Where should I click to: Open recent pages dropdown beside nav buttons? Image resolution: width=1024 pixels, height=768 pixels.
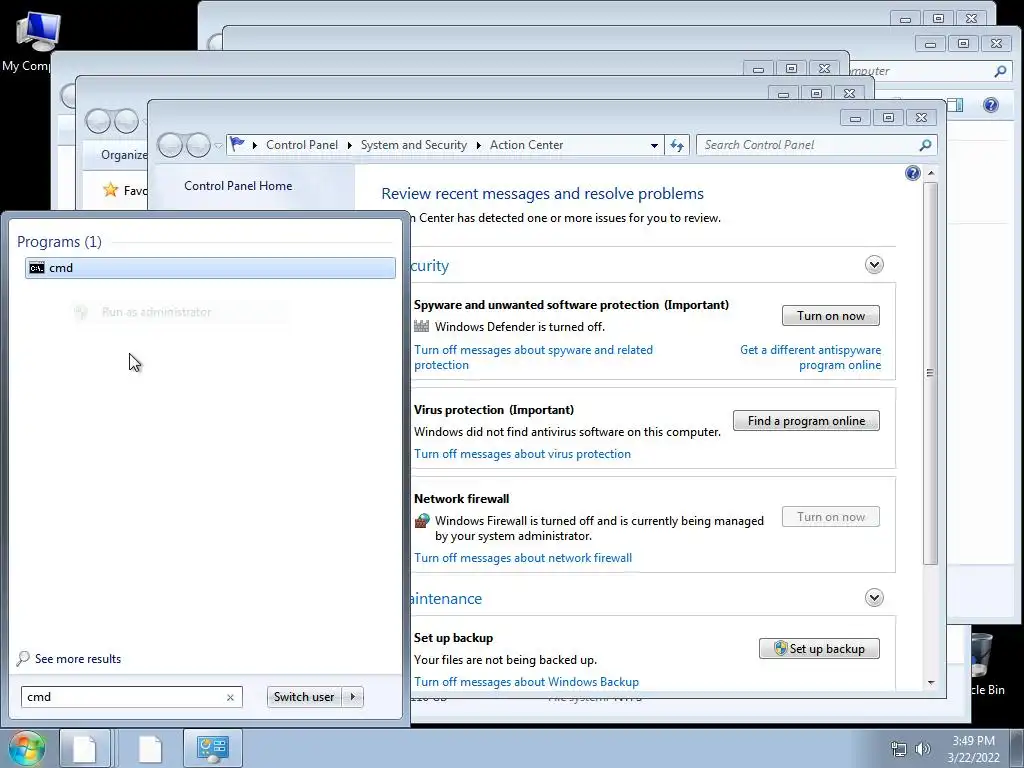(x=218, y=145)
